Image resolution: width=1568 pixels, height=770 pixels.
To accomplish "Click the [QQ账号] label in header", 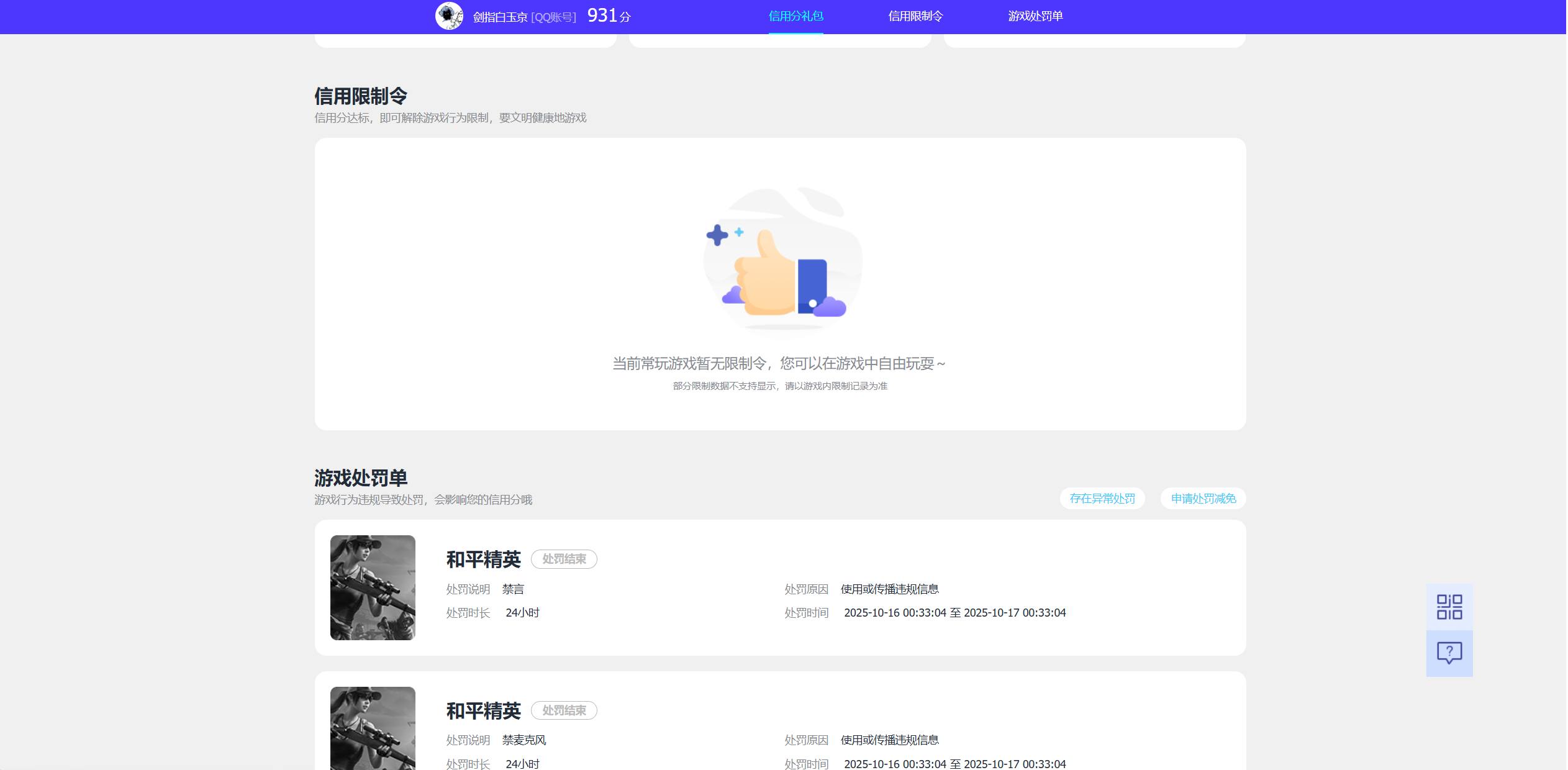I will [554, 17].
